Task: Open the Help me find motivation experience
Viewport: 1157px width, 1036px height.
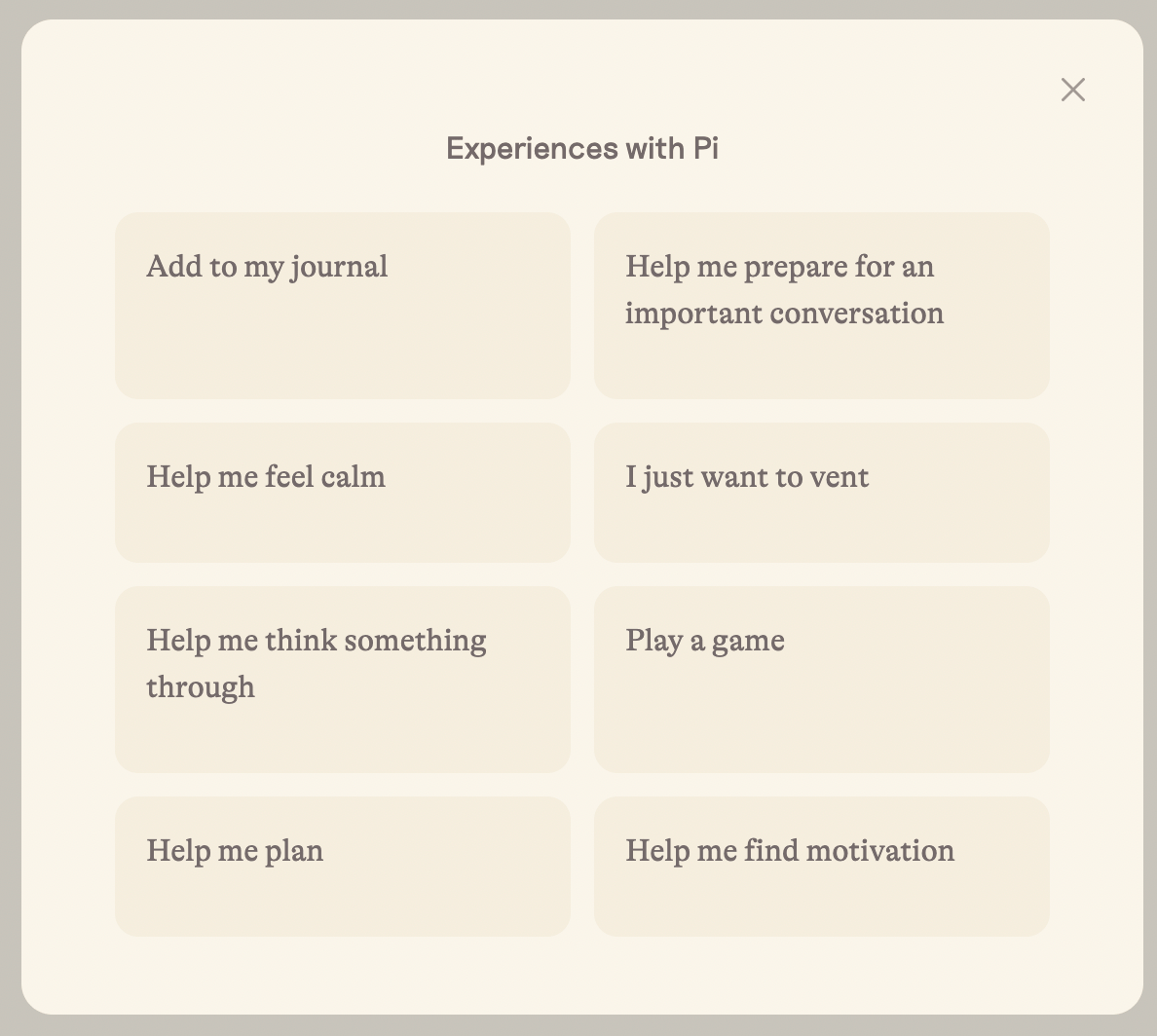Action: [x=821, y=866]
